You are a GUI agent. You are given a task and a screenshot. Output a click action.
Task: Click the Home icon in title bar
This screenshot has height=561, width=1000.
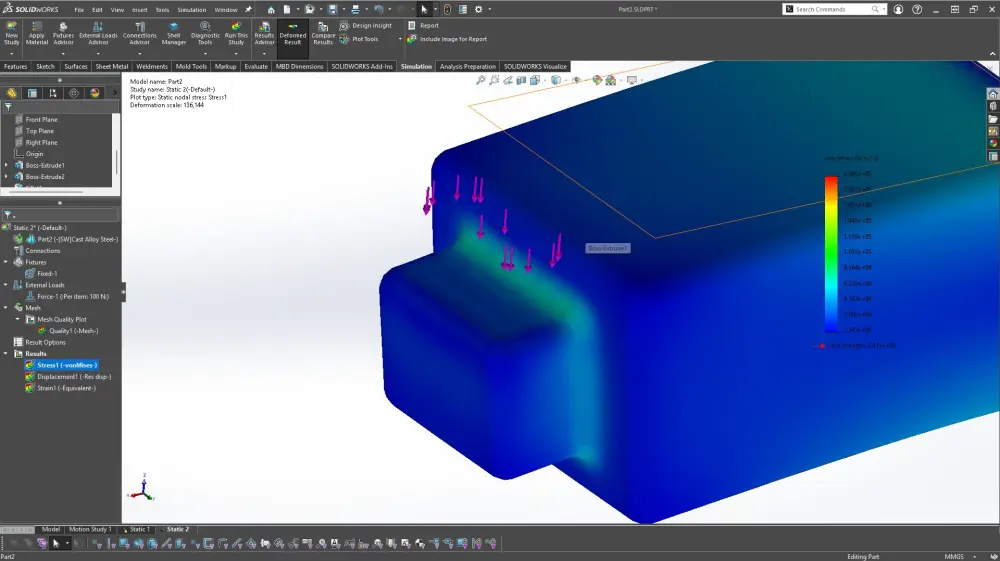[x=271, y=10]
